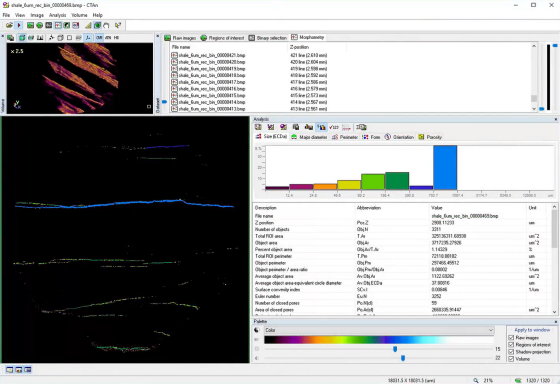
Task: Click the red play arrow toolbar icon
Action: click(19, 25)
